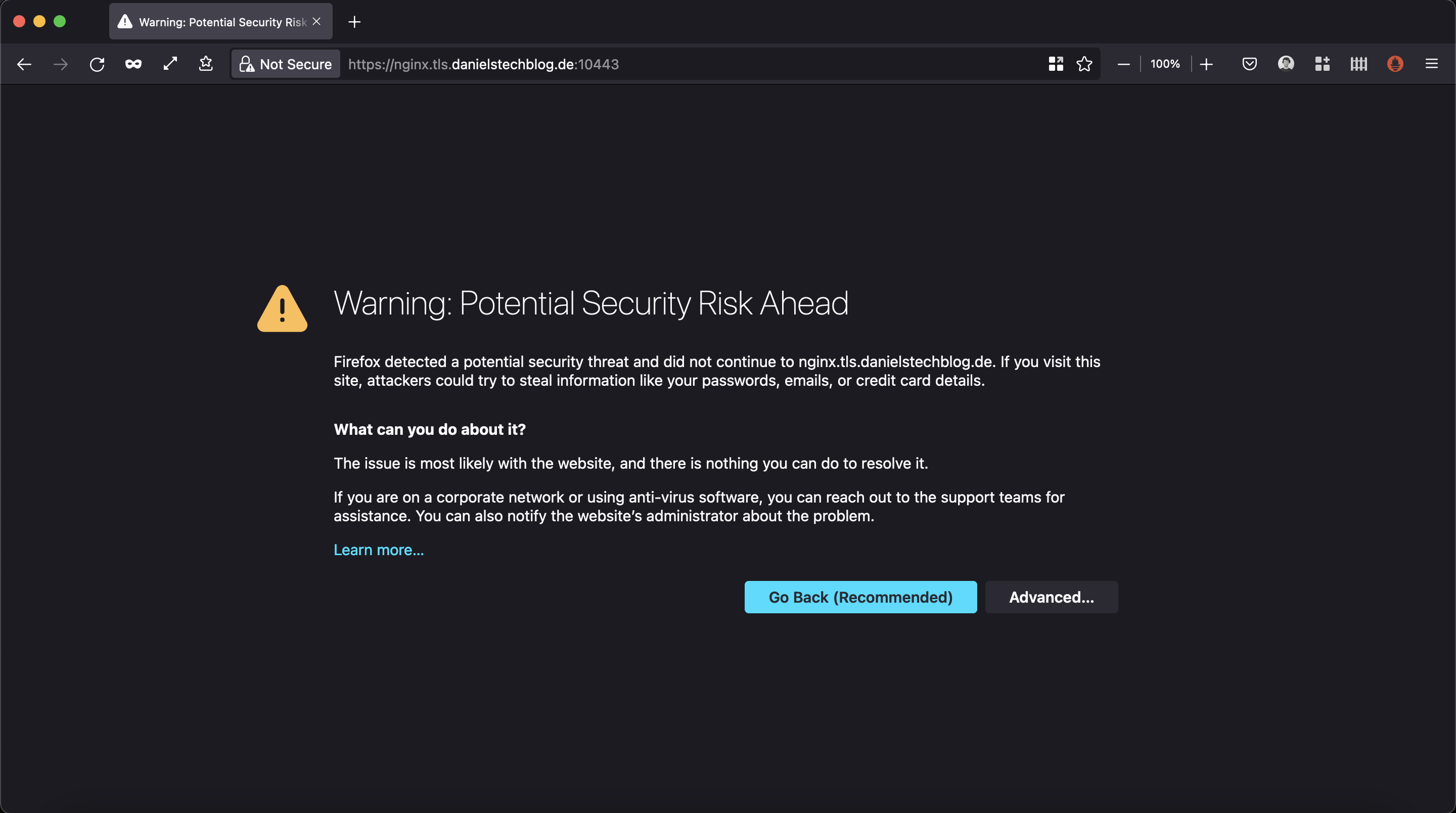Click Go Back (Recommended) button

tap(860, 597)
